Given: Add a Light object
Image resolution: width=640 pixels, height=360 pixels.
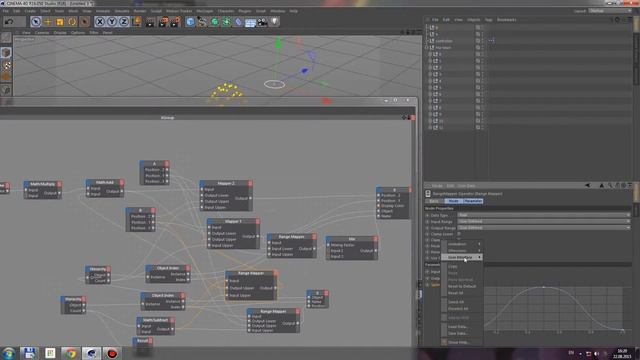Looking at the screenshot, I should pyautogui.click(x=275, y=22).
